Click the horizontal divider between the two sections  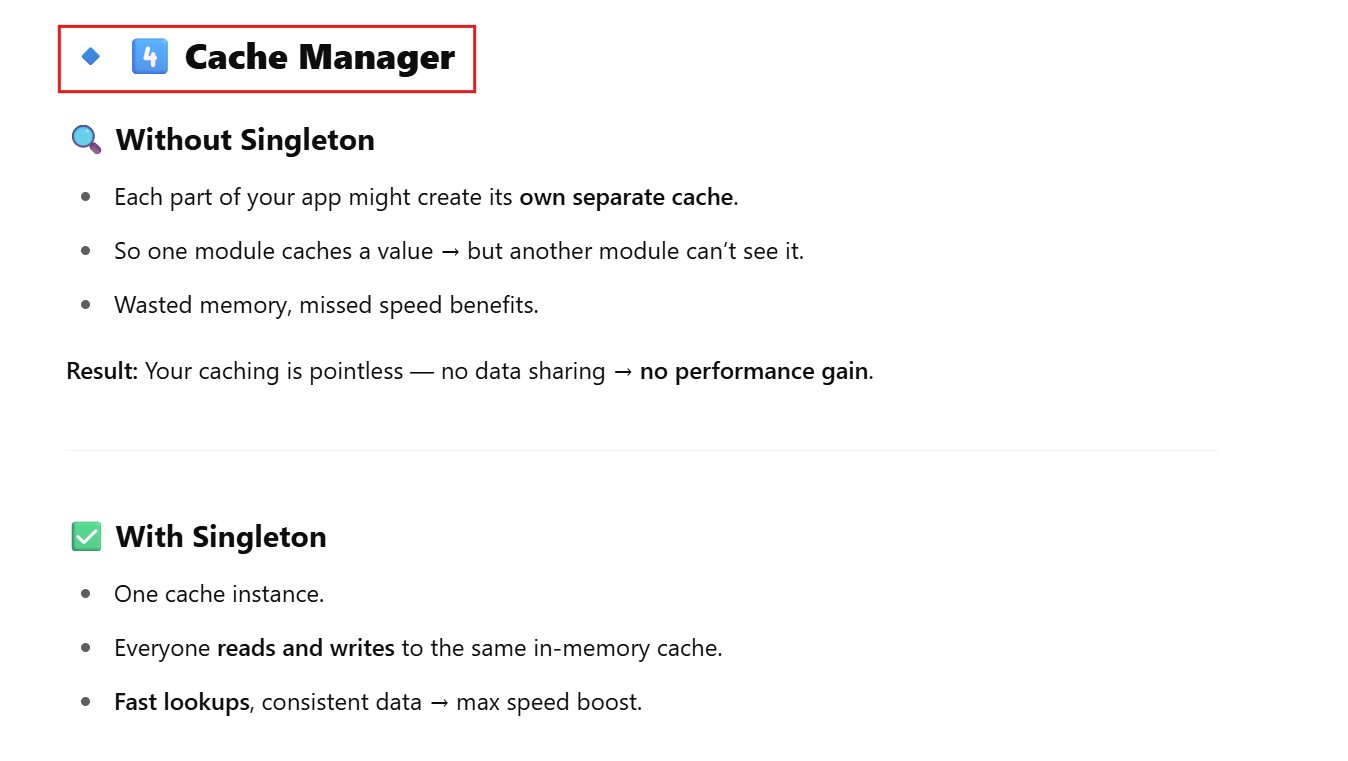click(x=642, y=451)
